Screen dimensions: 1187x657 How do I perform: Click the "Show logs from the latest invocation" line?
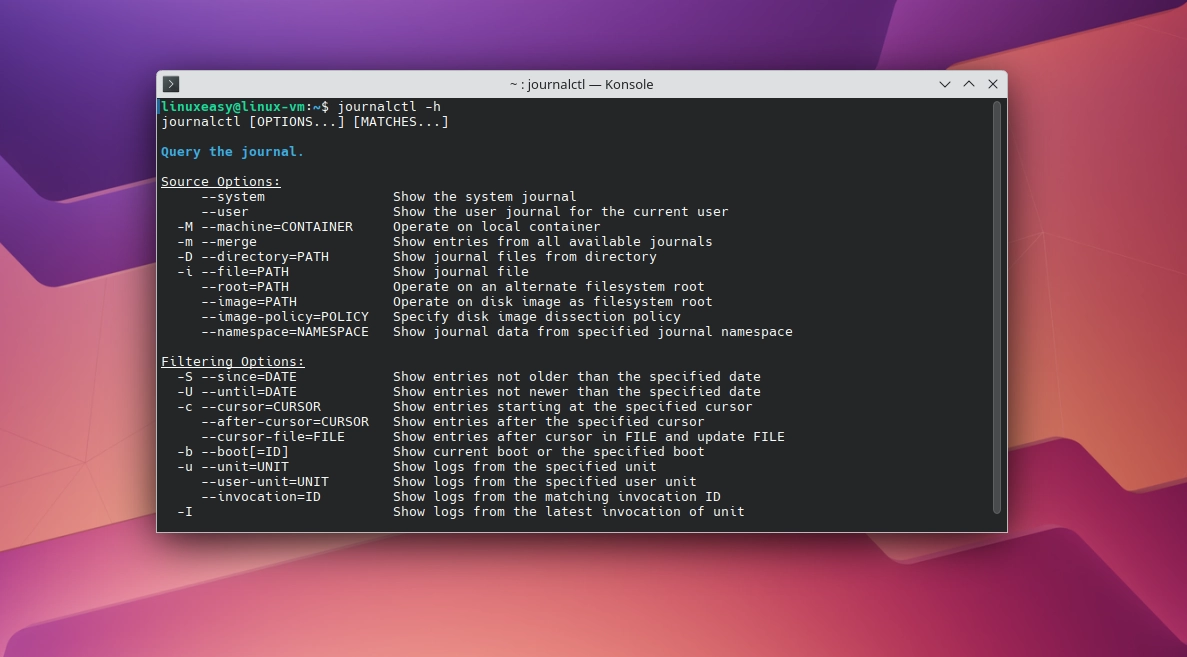coord(569,512)
